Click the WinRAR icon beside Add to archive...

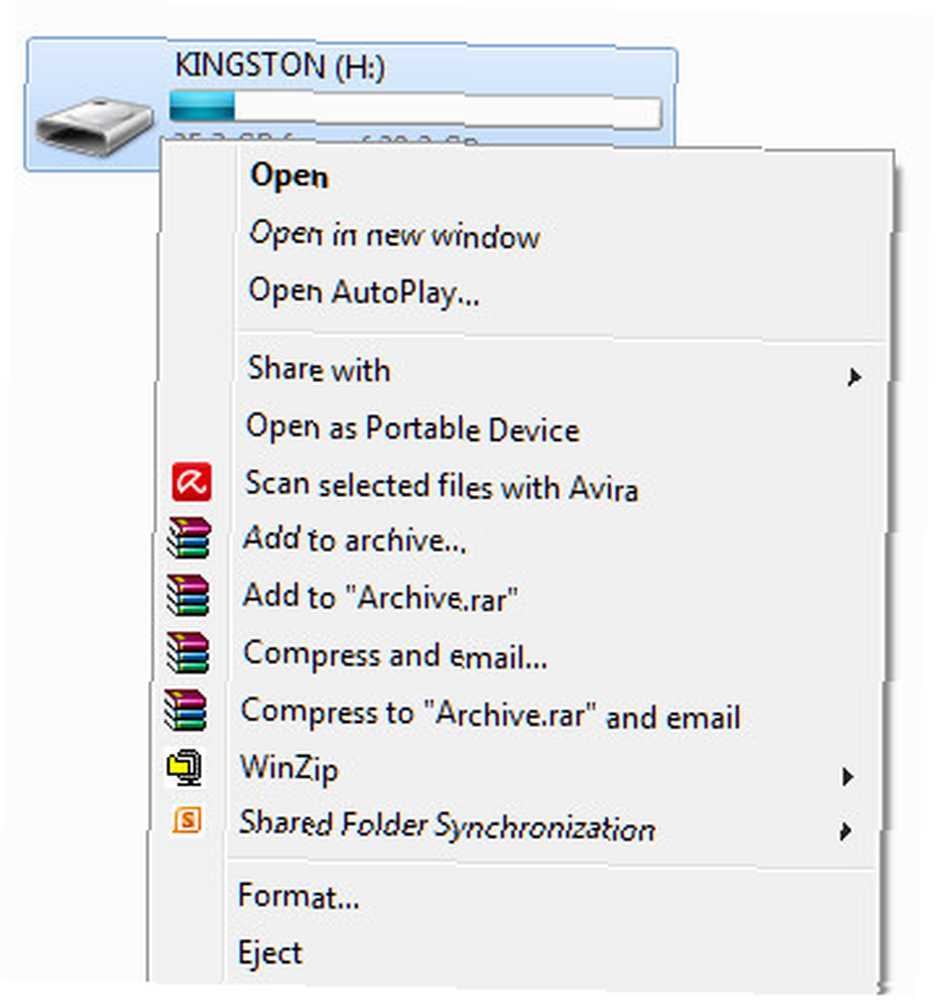tap(189, 538)
